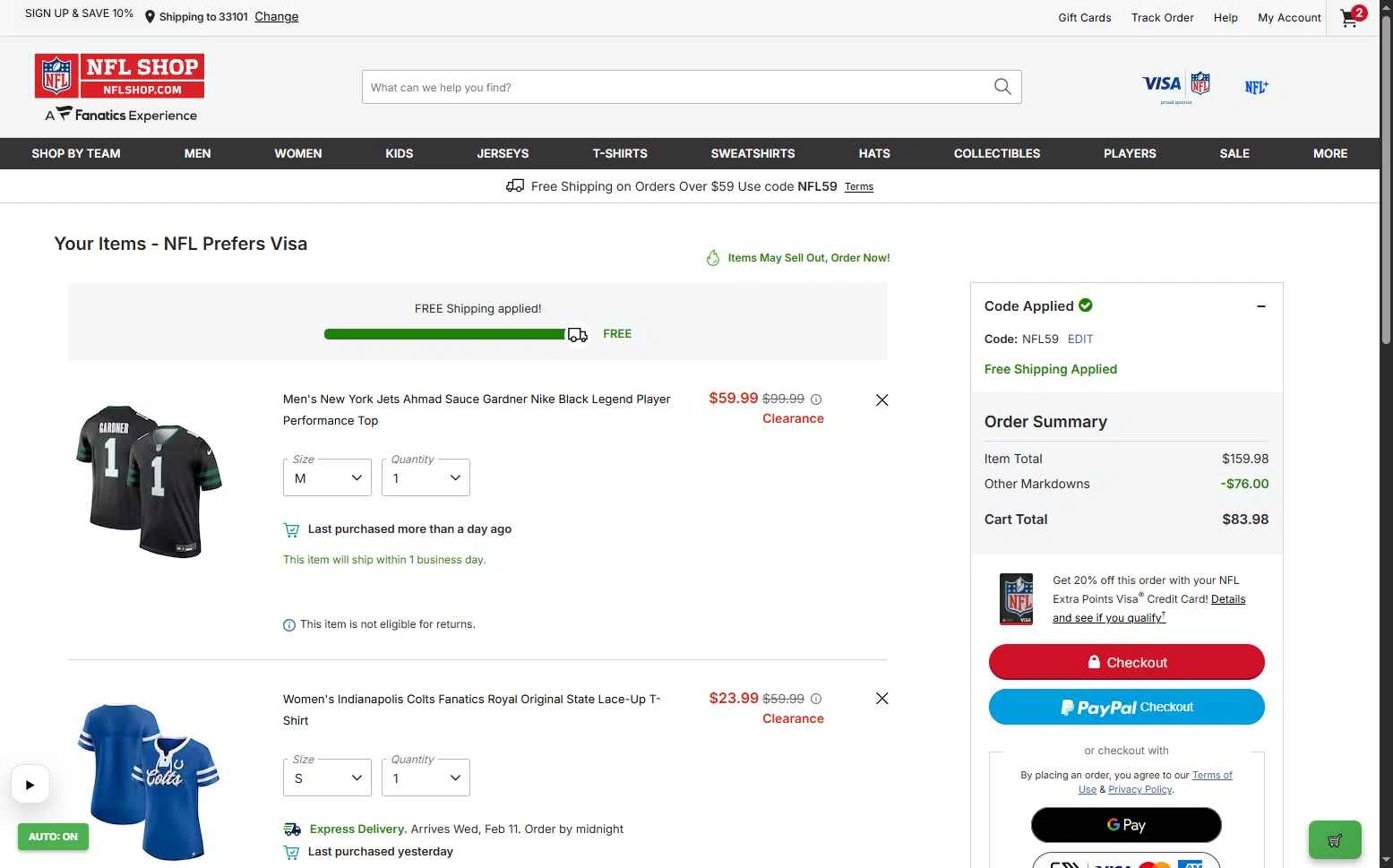
Task: Click the NFL Extra Points card image
Action: pos(1016,599)
